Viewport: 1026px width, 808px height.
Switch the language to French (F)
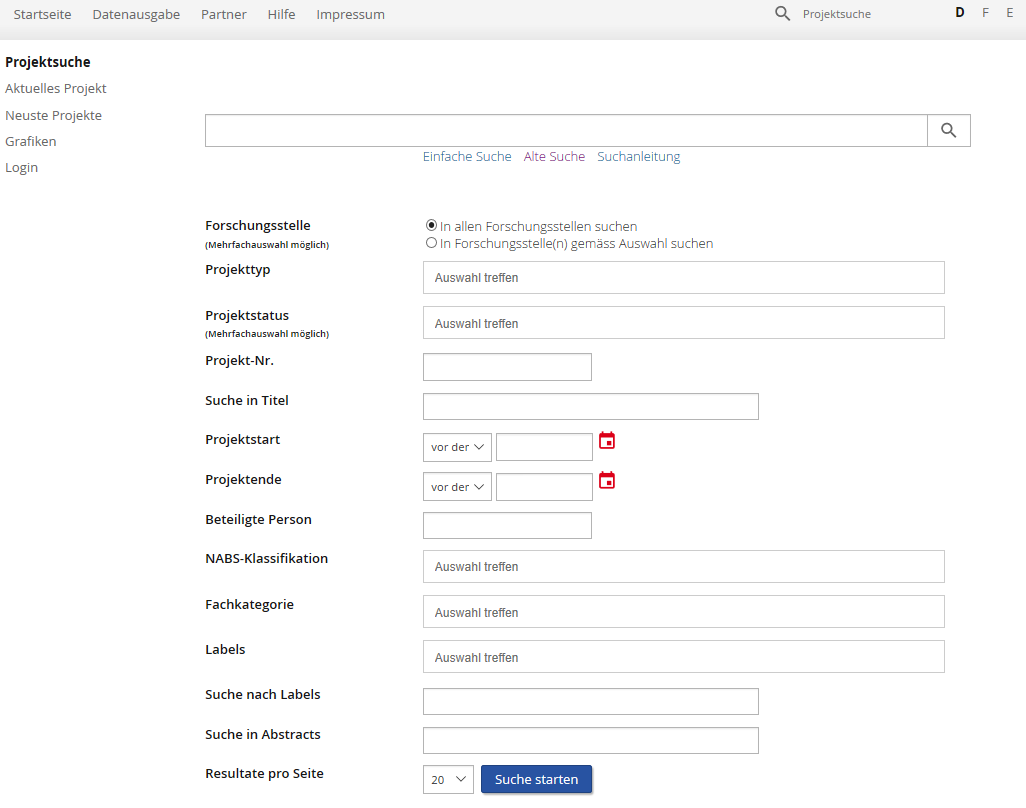(986, 13)
